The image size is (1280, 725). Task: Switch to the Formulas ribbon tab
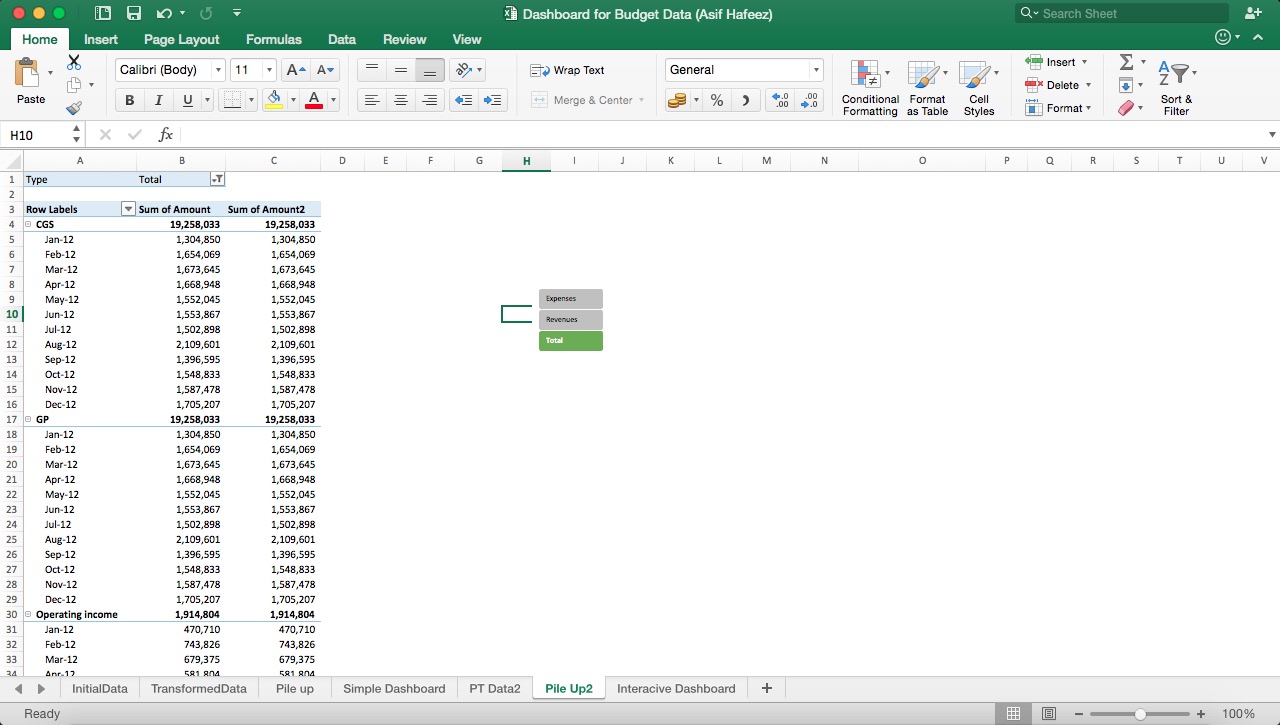tap(273, 39)
